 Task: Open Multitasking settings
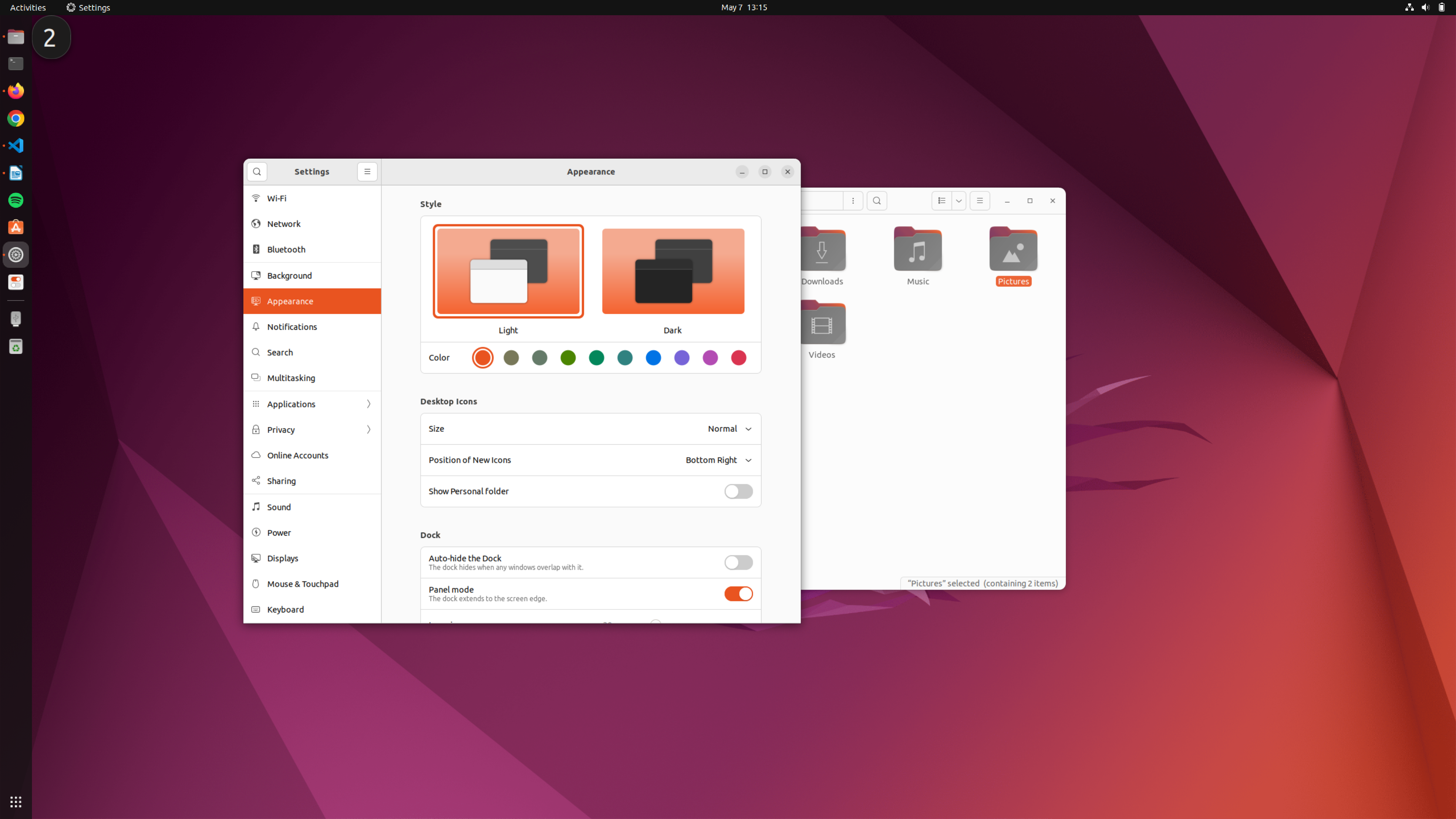[x=312, y=378]
